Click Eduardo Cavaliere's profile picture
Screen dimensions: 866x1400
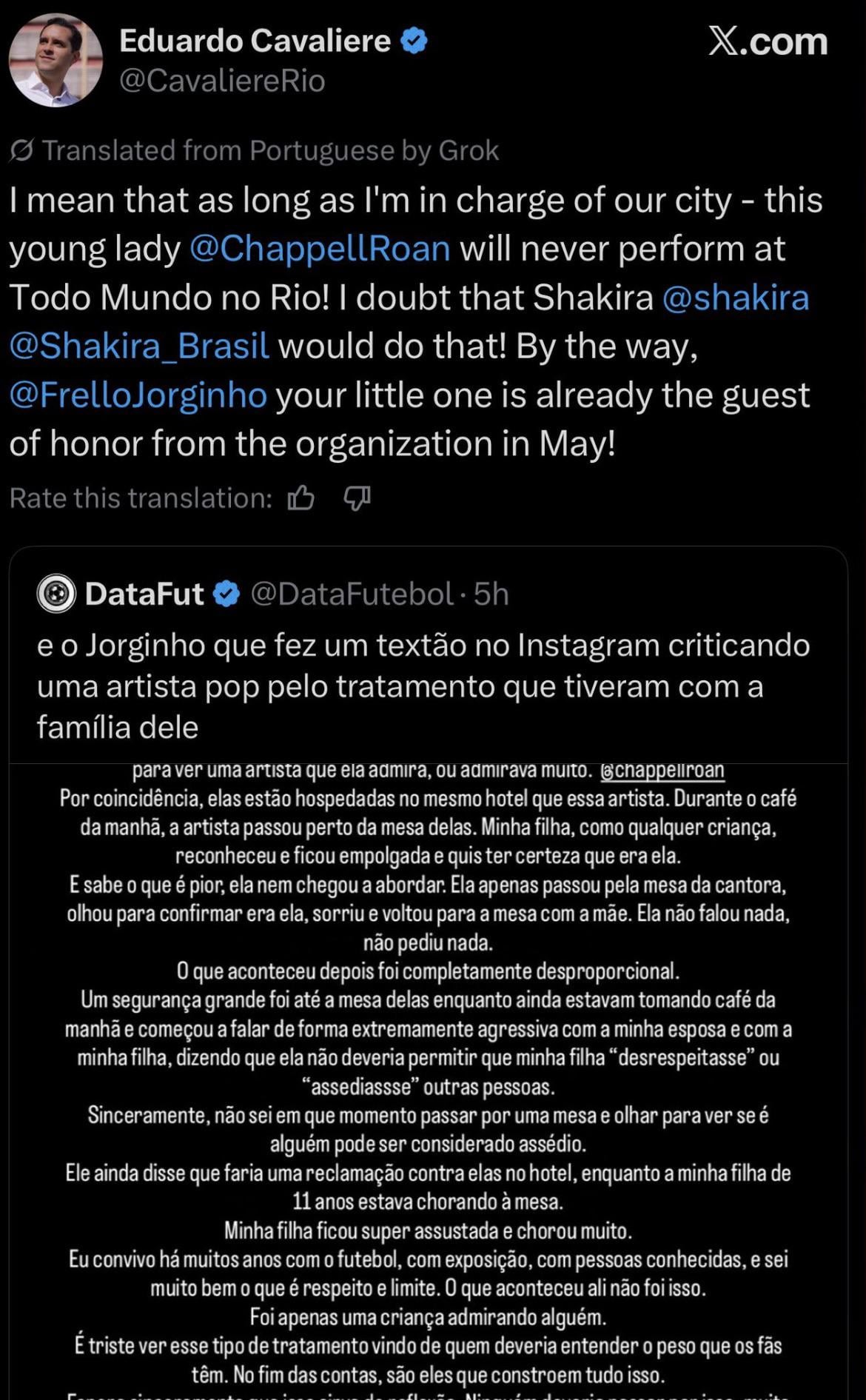(56, 60)
